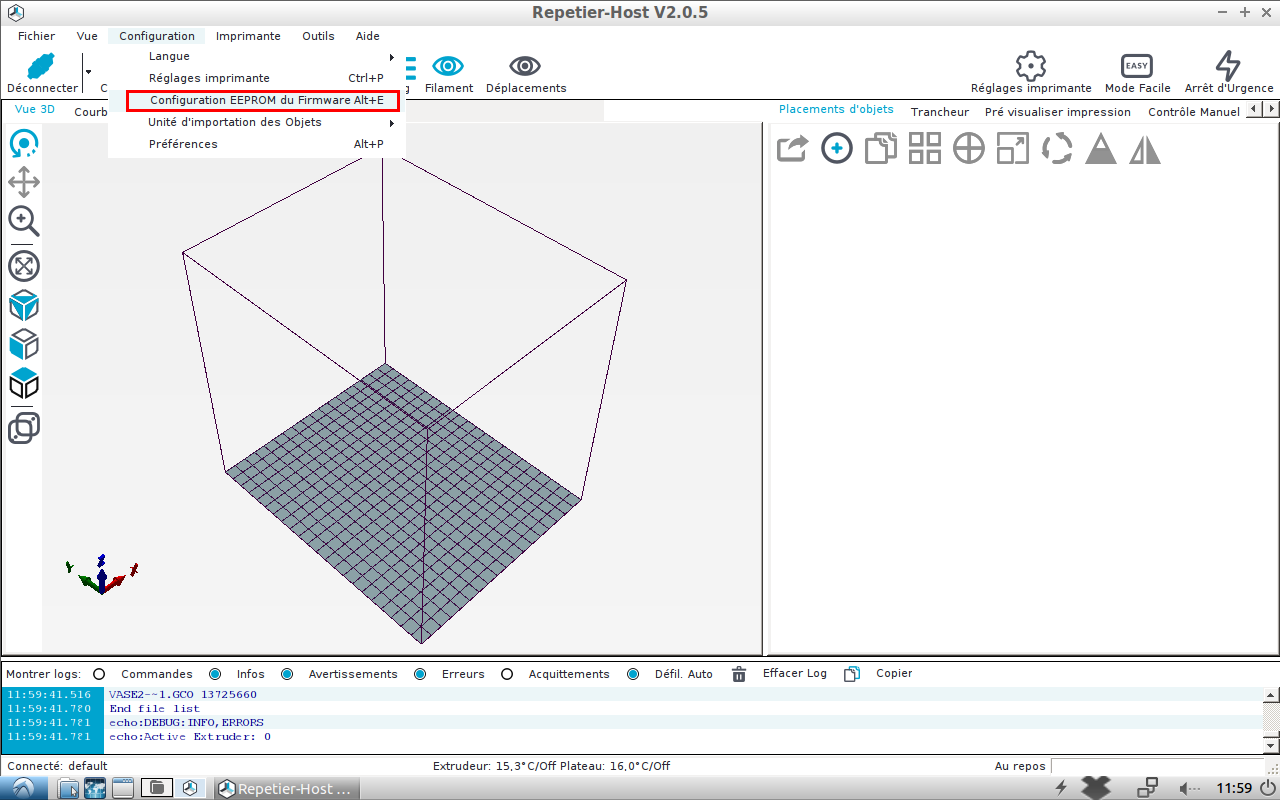Image resolution: width=1280 pixels, height=800 pixels.
Task: Rotate object with circular arrows icon
Action: point(1057,149)
